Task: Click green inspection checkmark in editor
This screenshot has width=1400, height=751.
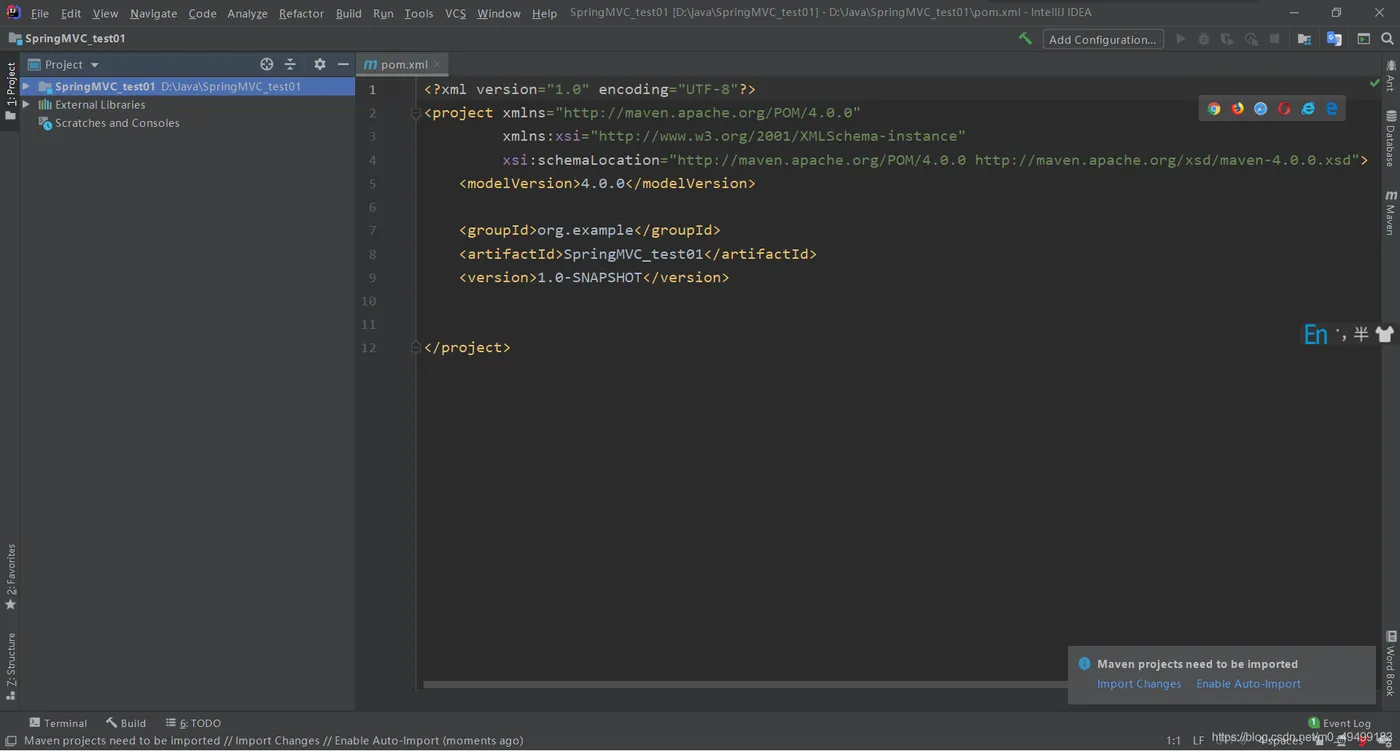Action: pos(1374,83)
